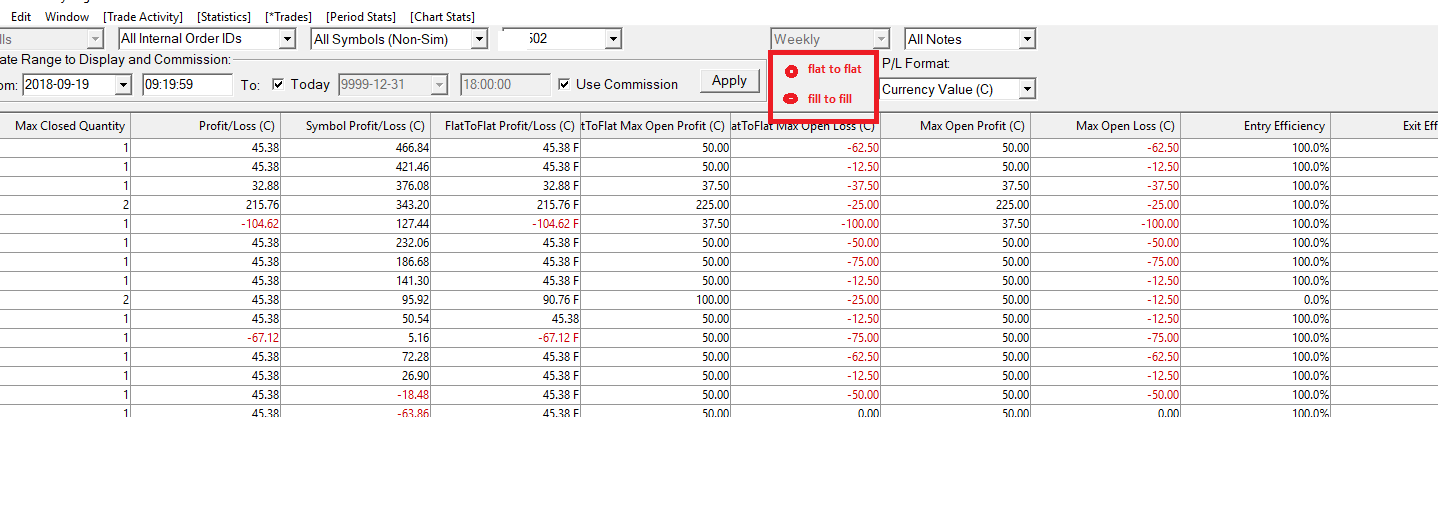Click the Max Open Profit (C) column header
The height and width of the screenshot is (526, 1438).
955,126
